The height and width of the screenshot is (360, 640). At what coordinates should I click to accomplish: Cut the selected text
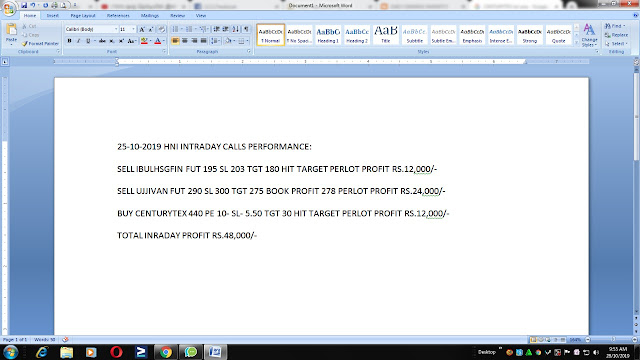(x=29, y=26)
